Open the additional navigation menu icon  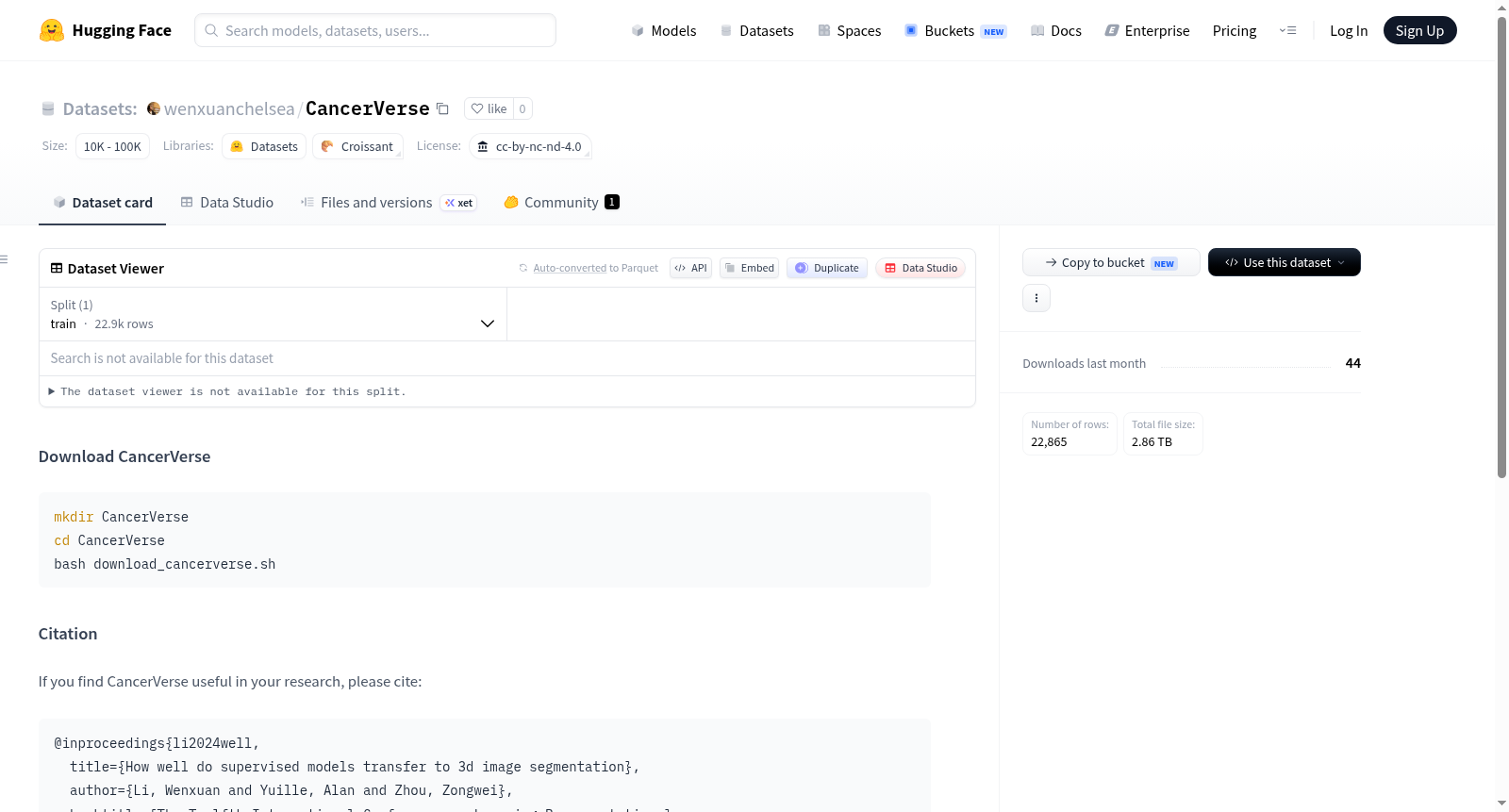(1287, 30)
